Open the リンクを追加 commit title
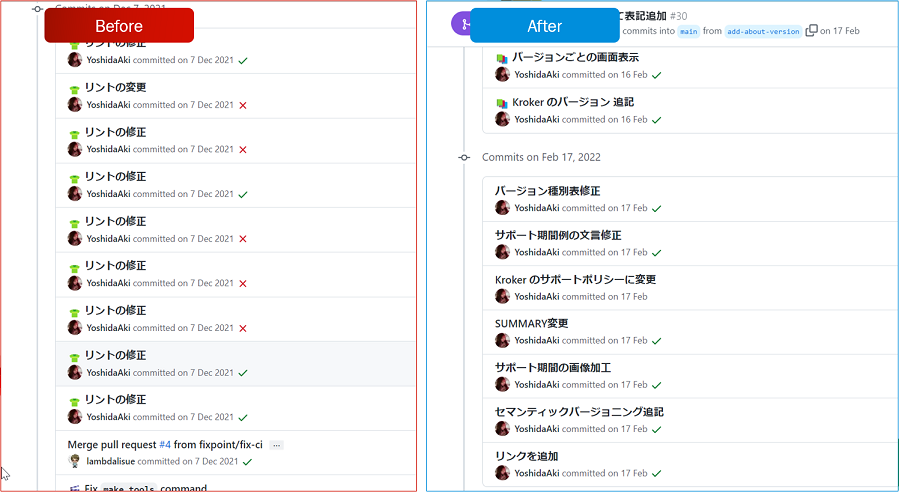The width and height of the screenshot is (899, 492). tap(526, 456)
